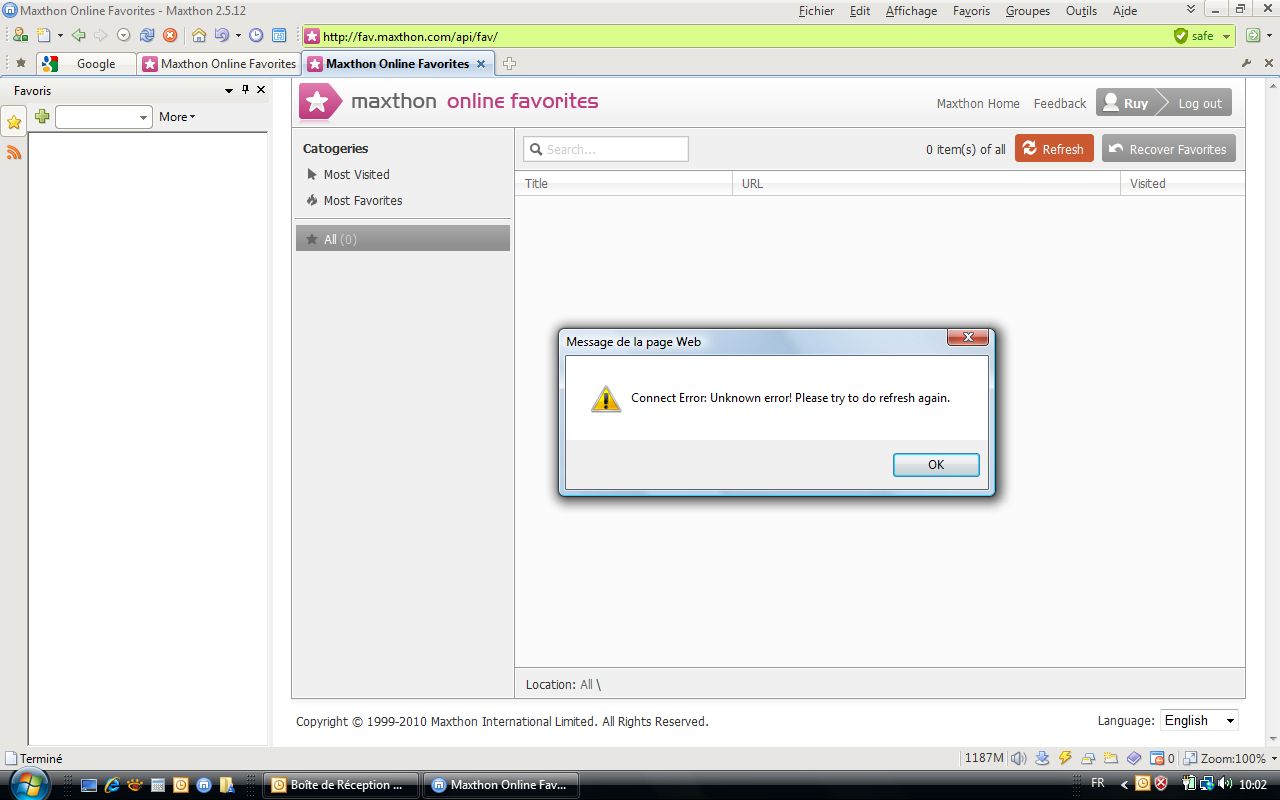The width and height of the screenshot is (1280, 800).
Task: Launch Internet Explorer from quick launch
Action: 112,785
